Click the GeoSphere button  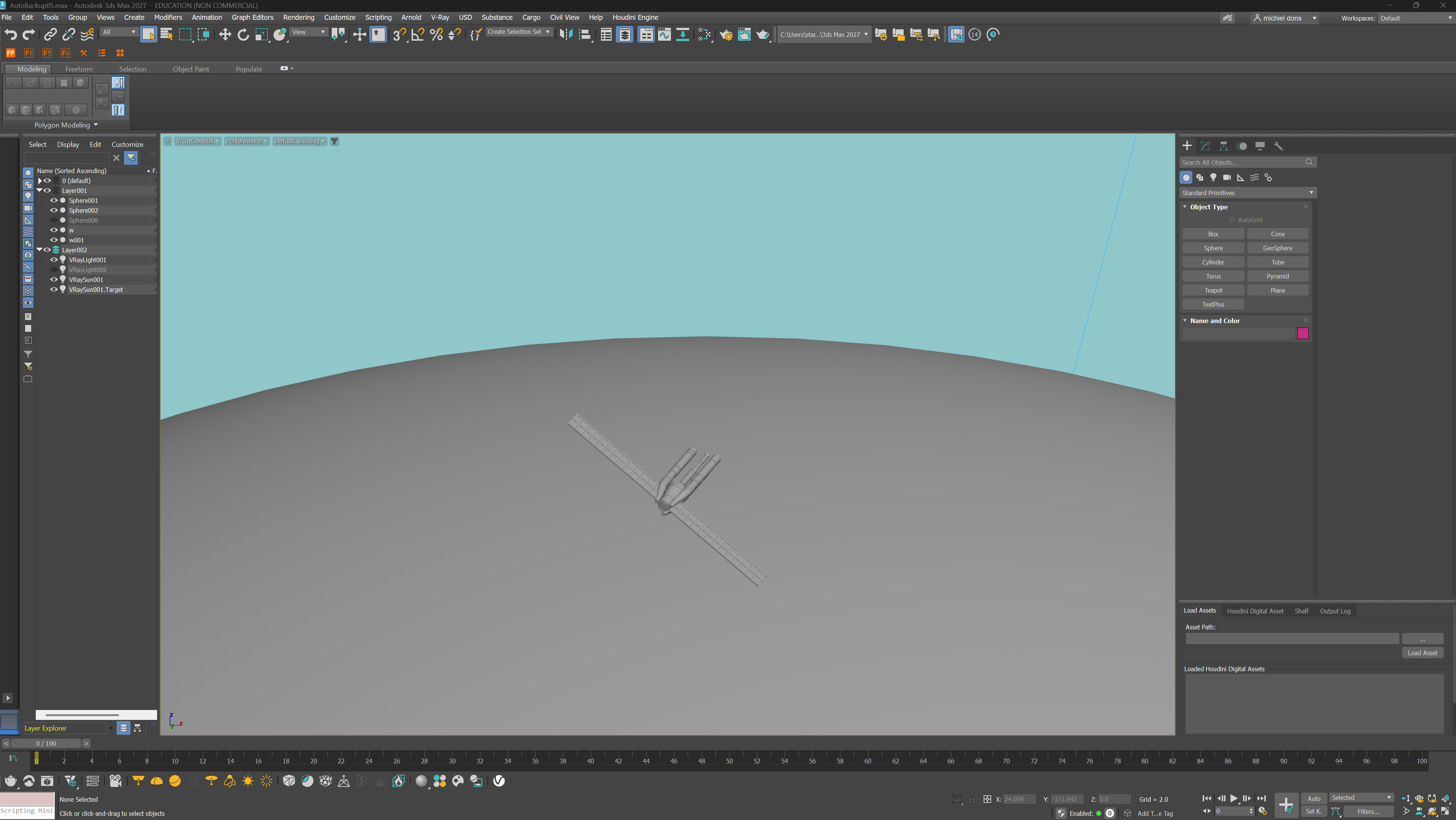pyautogui.click(x=1277, y=248)
